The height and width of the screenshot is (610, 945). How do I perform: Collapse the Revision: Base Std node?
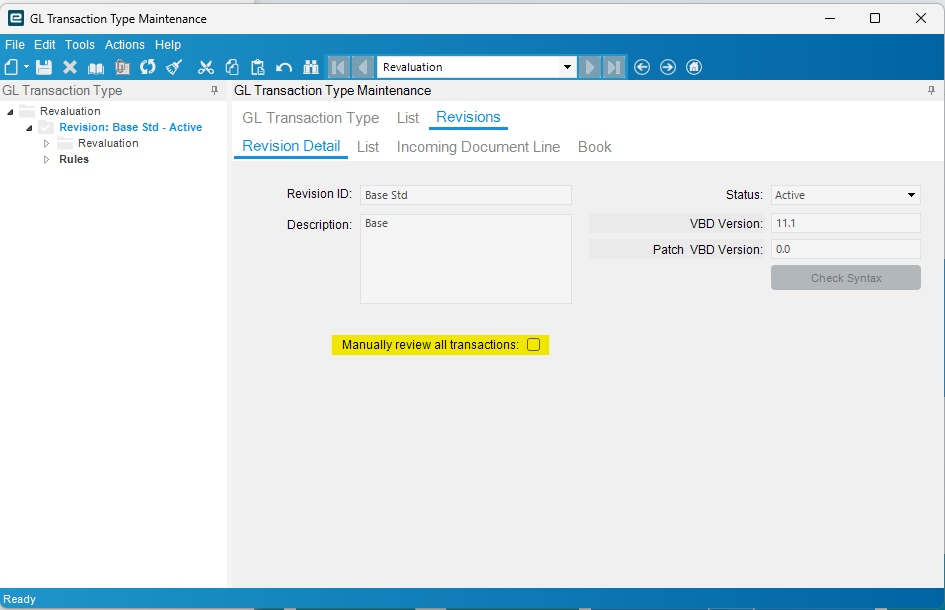(29, 128)
